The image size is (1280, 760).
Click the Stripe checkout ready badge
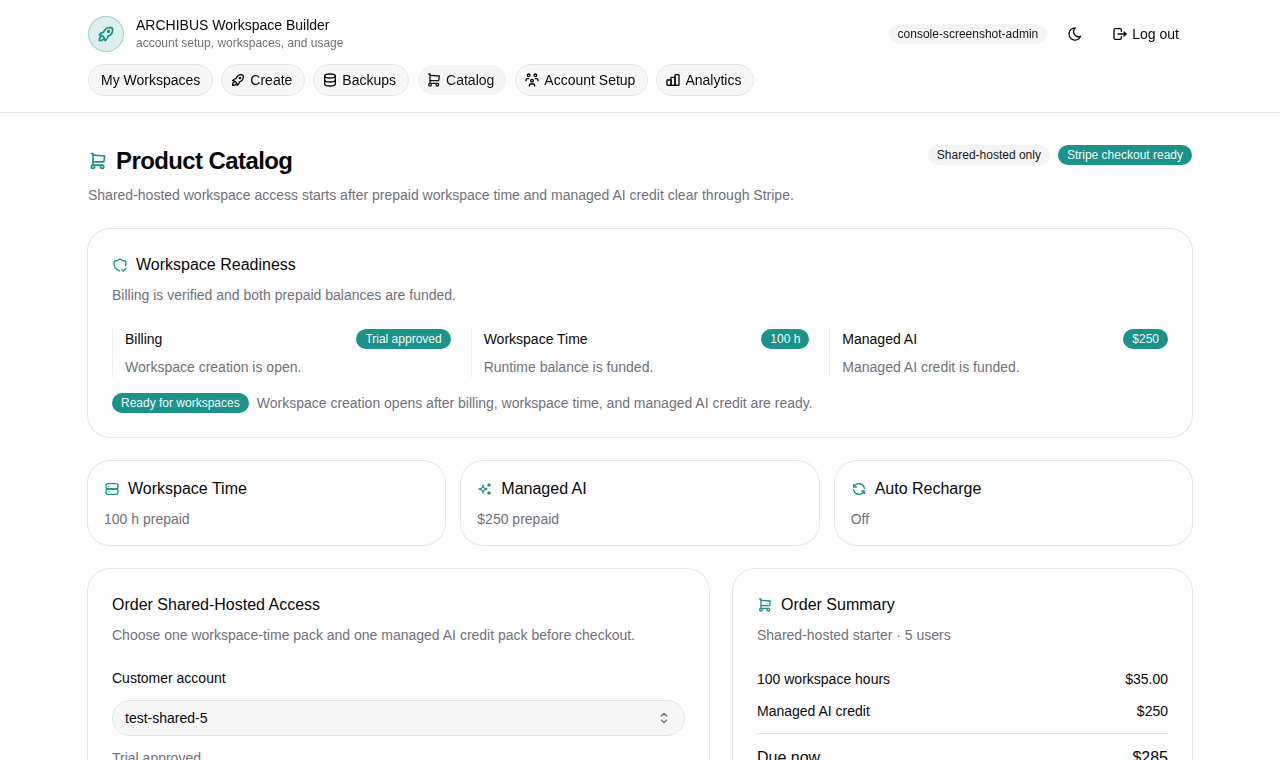pyautogui.click(x=1124, y=155)
